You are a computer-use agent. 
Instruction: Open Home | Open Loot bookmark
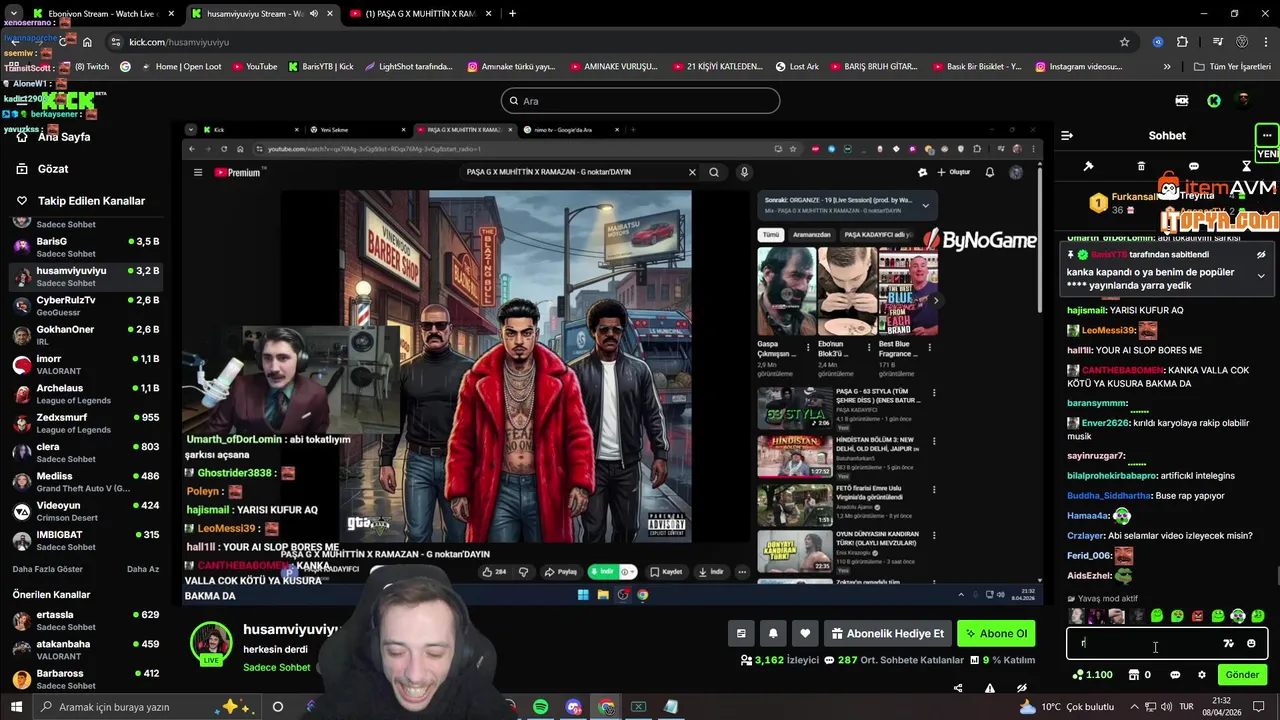pos(182,67)
